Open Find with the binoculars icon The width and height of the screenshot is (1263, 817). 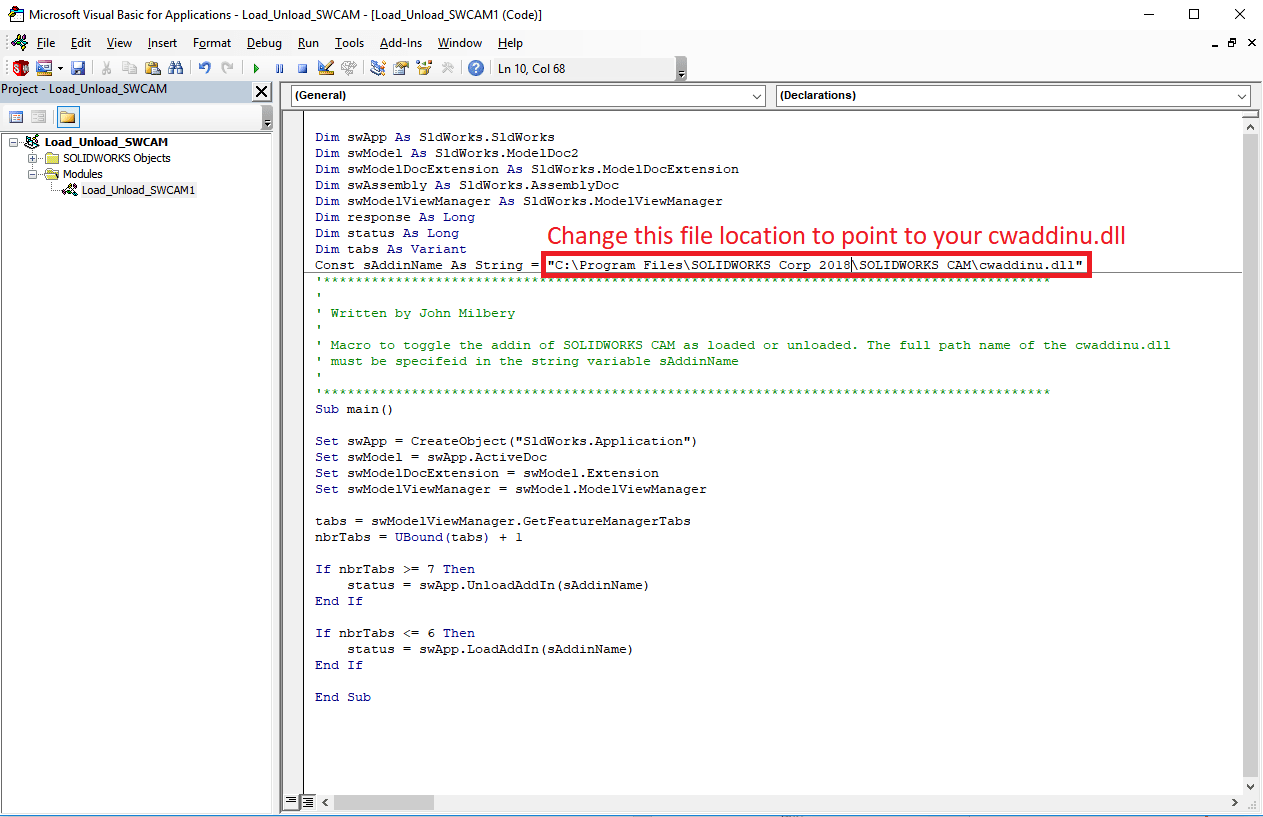(176, 68)
